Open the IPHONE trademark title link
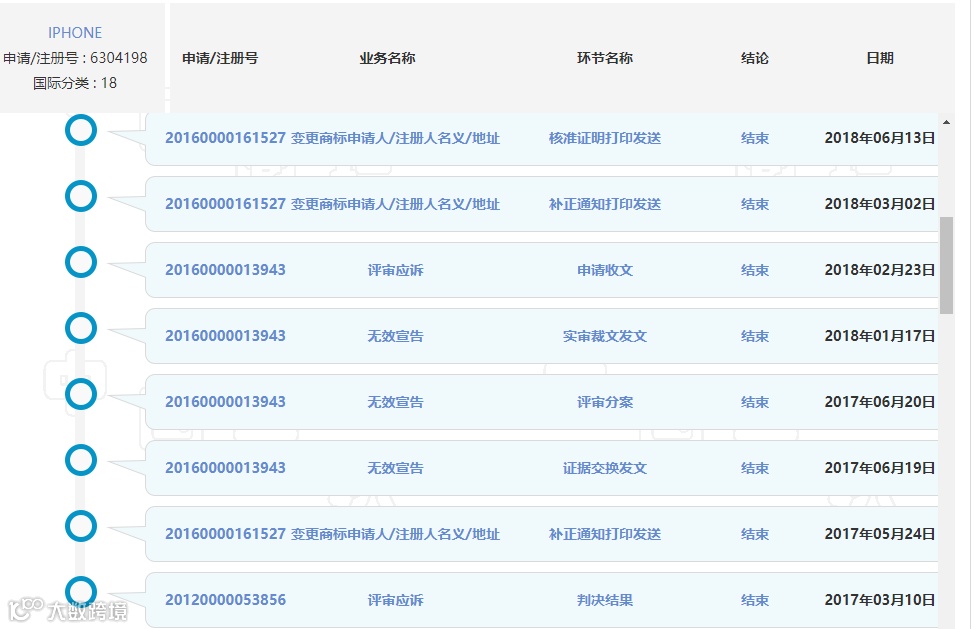 75,32
